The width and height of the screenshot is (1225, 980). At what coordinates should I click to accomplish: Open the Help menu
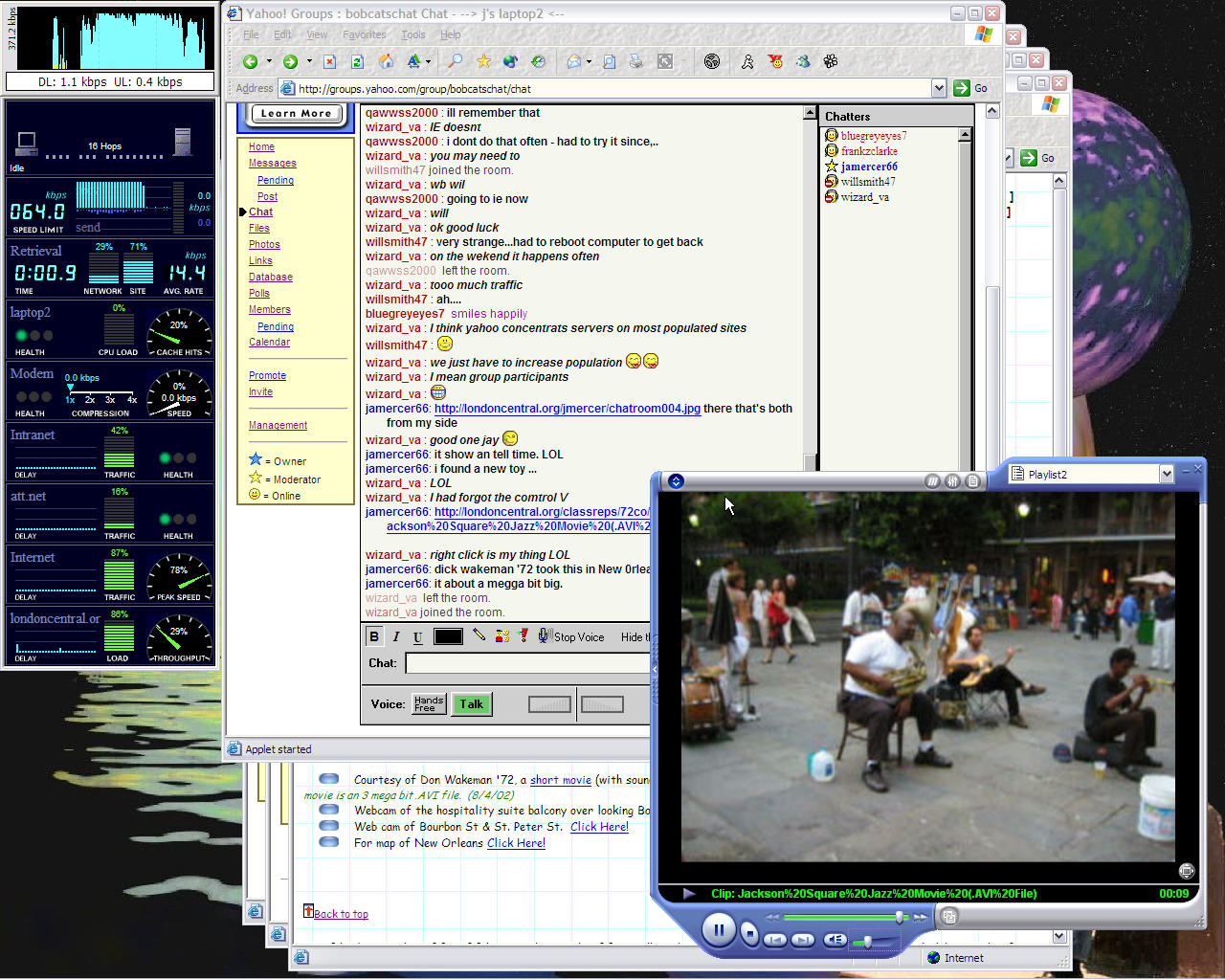tap(450, 34)
